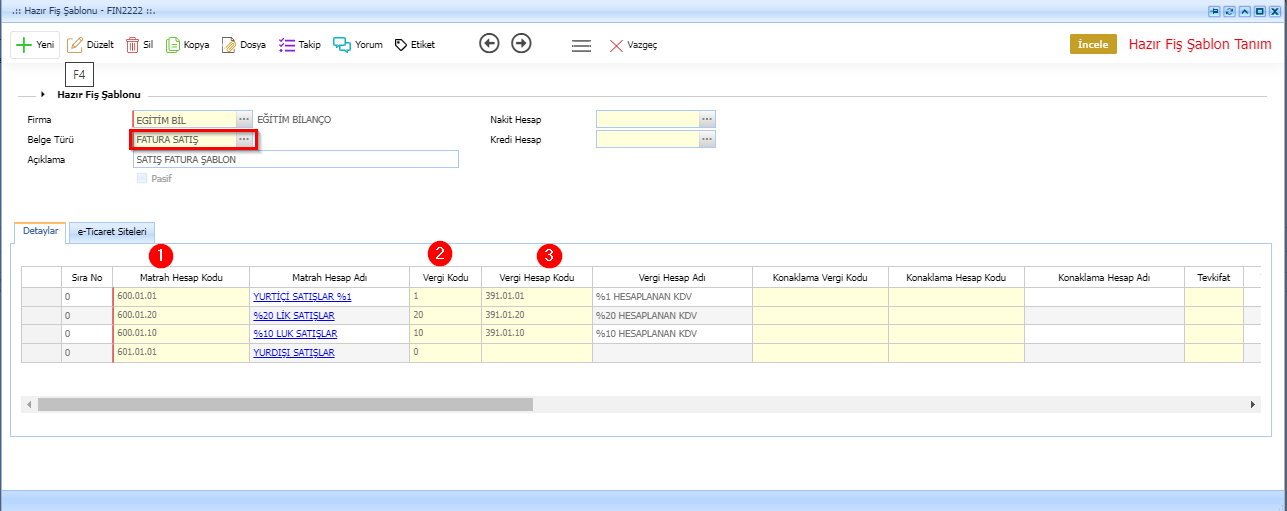Click the Sil trash can icon
Screen dimensions: 1287x511
point(132,45)
